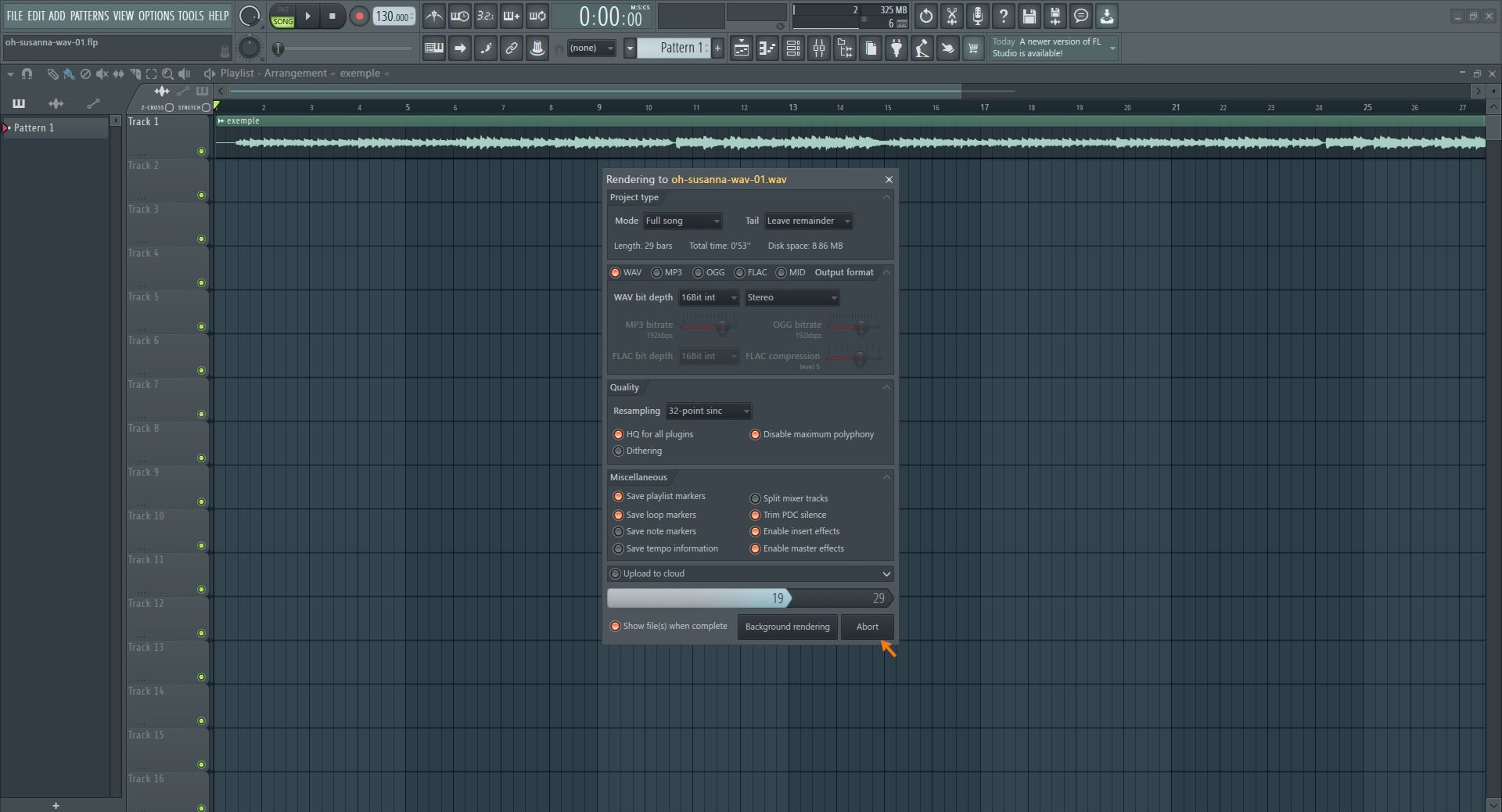The image size is (1502, 812).
Task: Toggle the recording countdown icon
Action: click(x=486, y=16)
